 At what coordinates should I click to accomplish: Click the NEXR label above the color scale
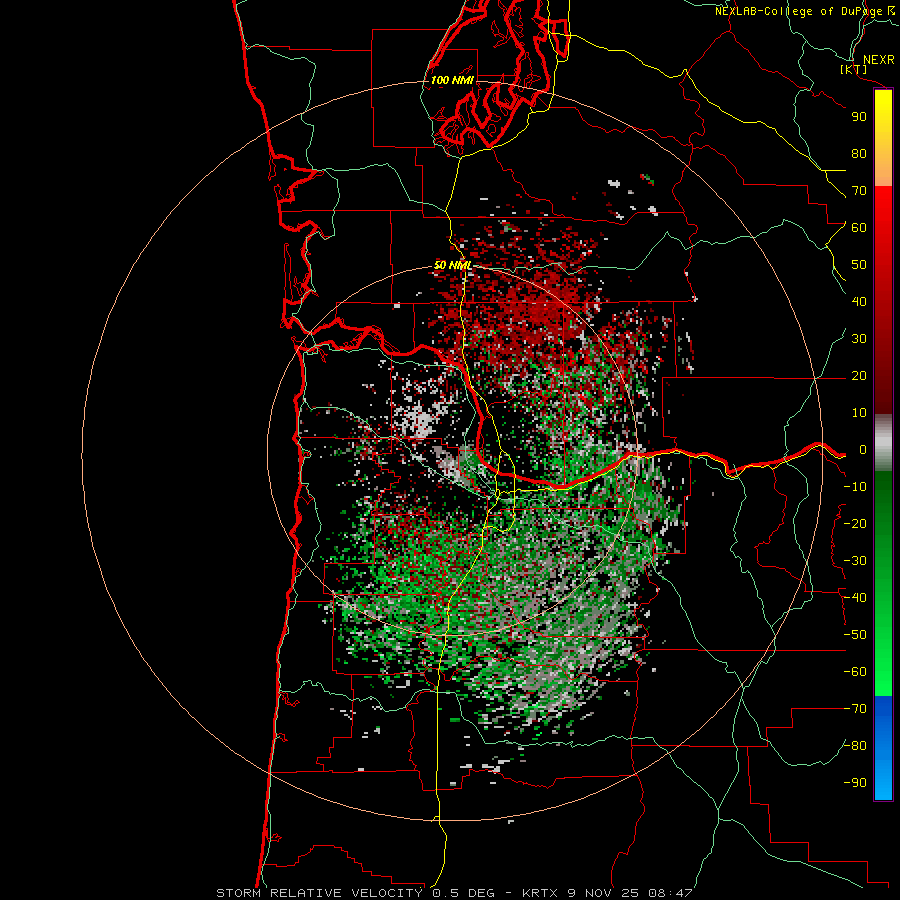point(879,60)
